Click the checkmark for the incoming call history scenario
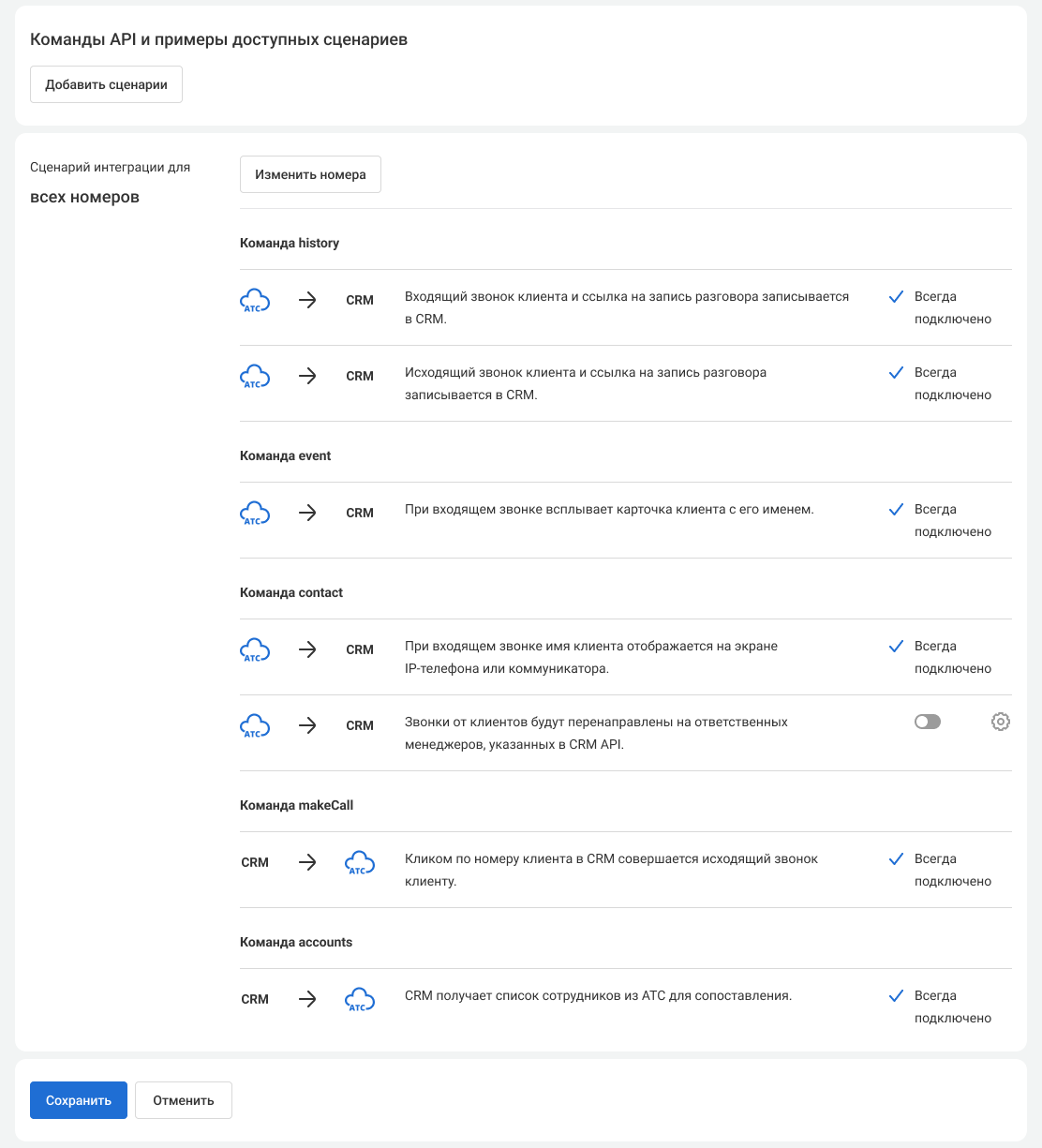The image size is (1042, 1148). tap(896, 297)
